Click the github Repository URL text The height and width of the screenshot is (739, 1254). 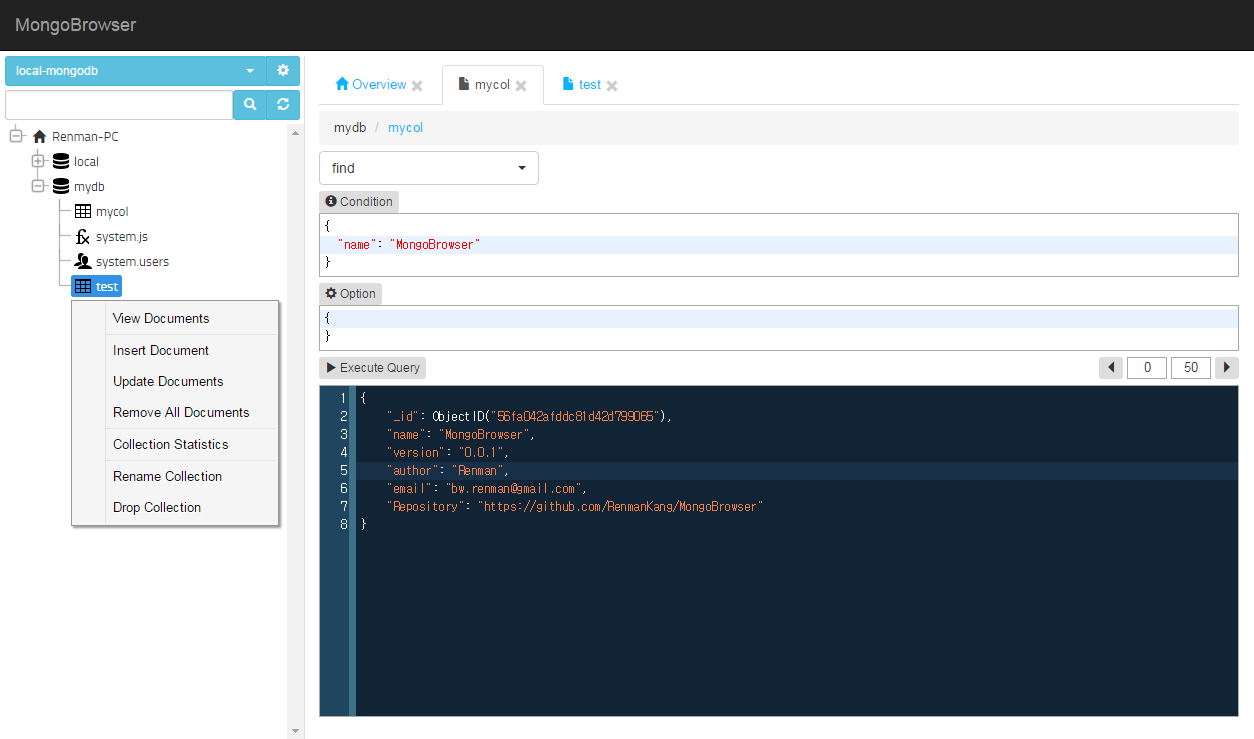tap(620, 507)
